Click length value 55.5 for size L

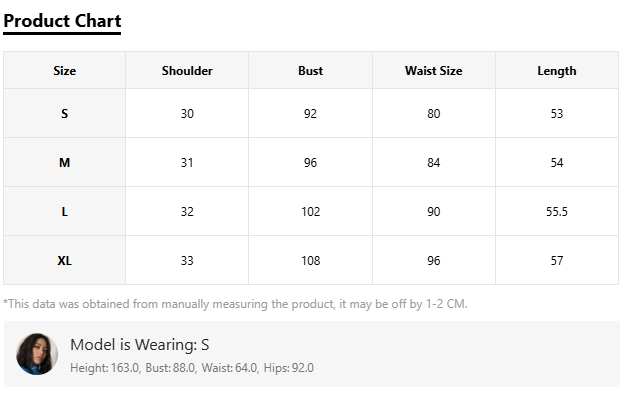(557, 212)
